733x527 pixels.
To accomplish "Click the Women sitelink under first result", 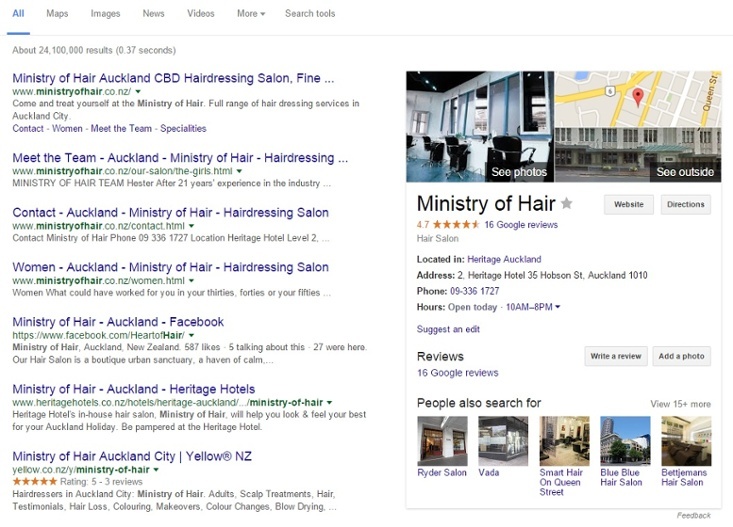I will coord(67,129).
